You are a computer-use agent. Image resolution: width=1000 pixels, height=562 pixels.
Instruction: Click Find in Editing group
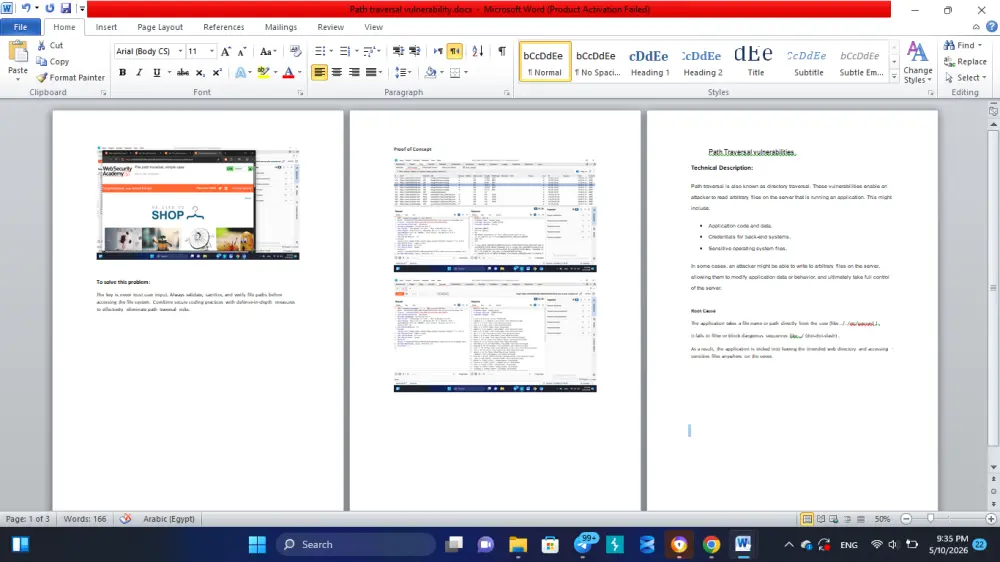pyautogui.click(x=962, y=45)
